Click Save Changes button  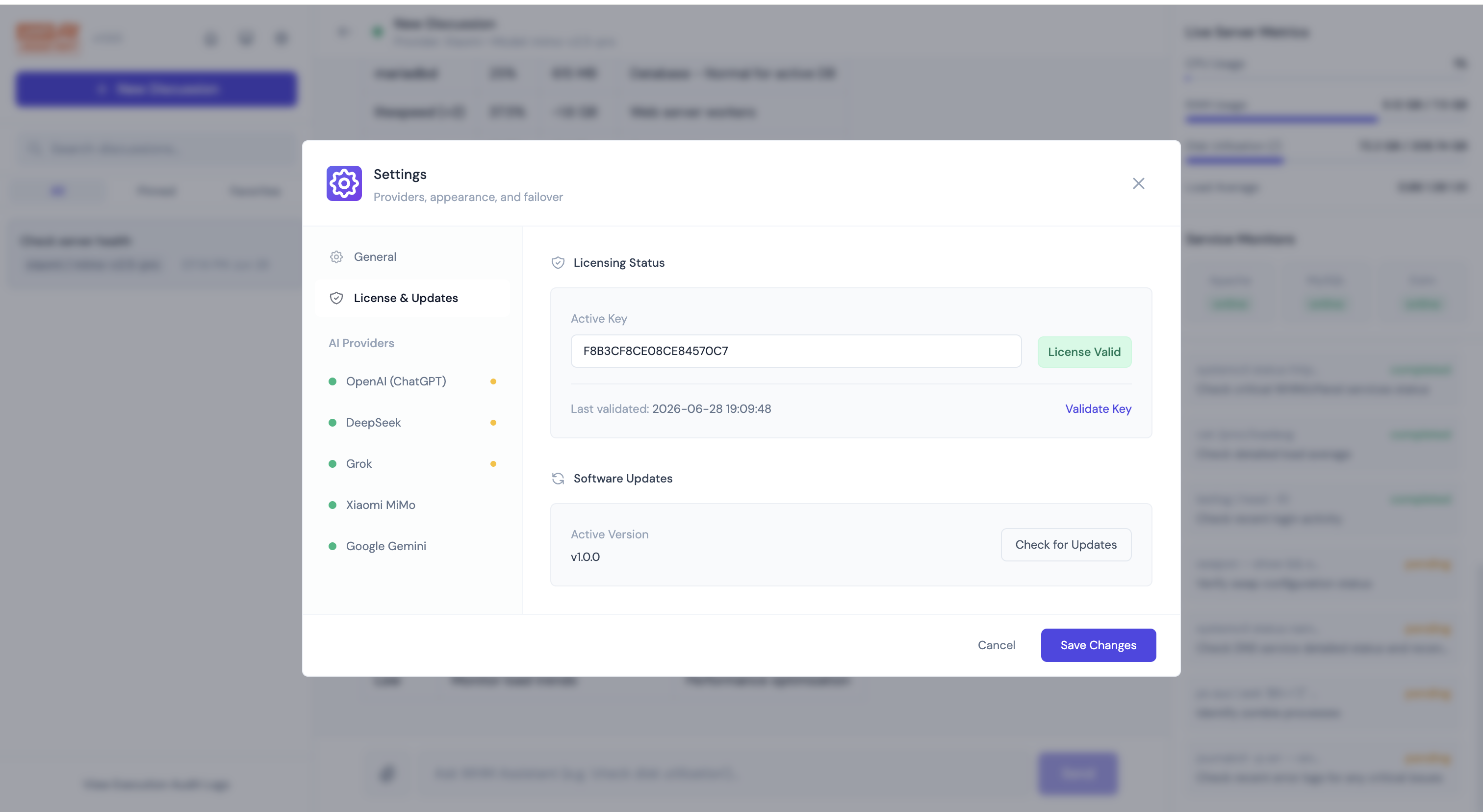pyautogui.click(x=1098, y=645)
